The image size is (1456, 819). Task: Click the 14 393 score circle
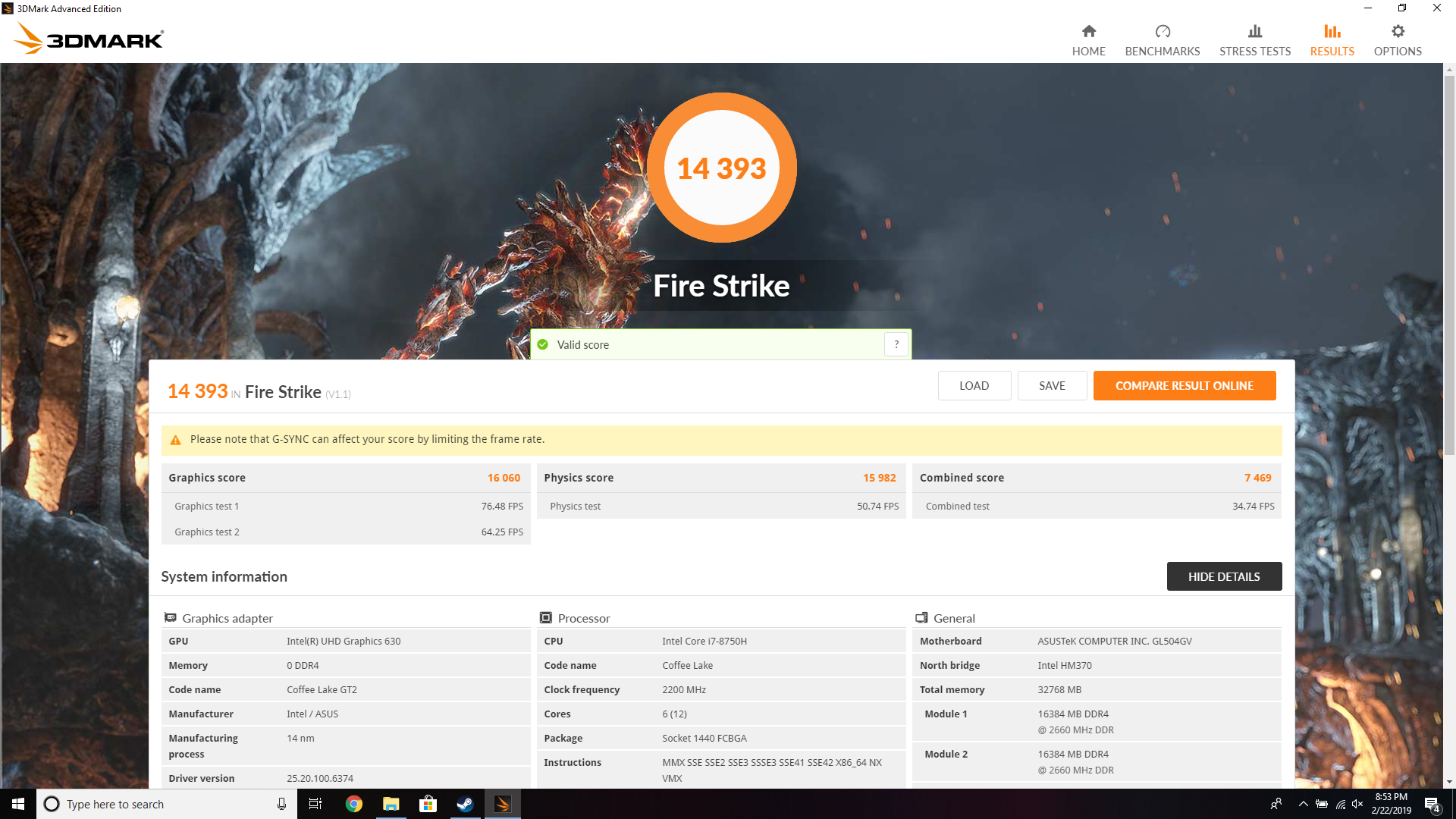(721, 168)
